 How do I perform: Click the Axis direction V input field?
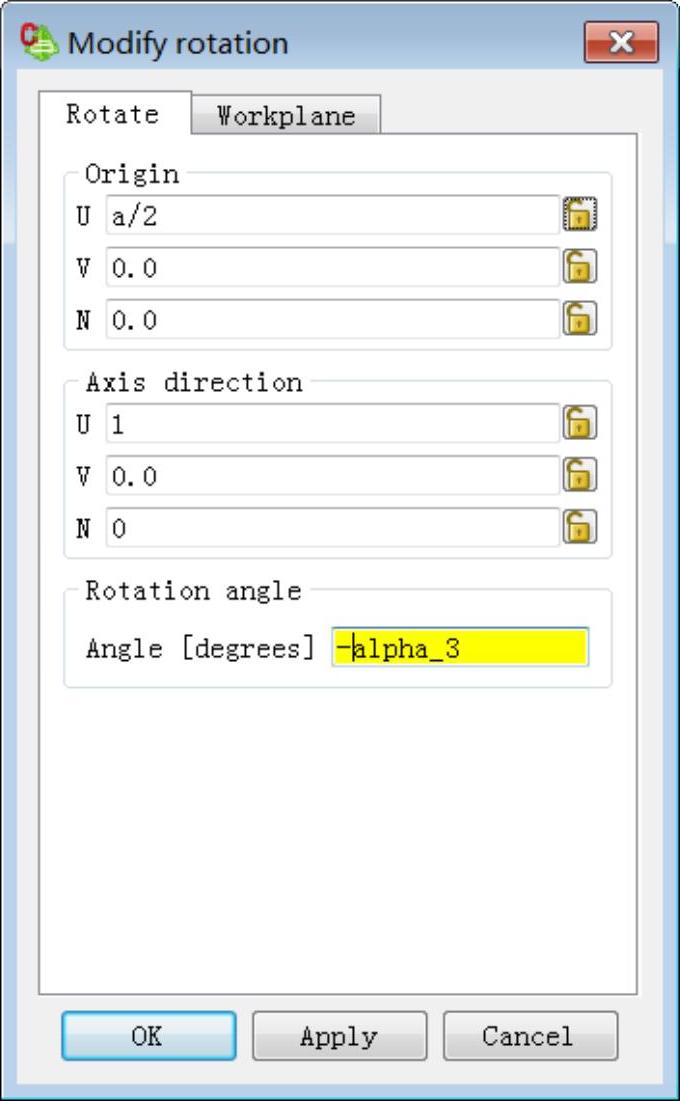click(x=331, y=475)
